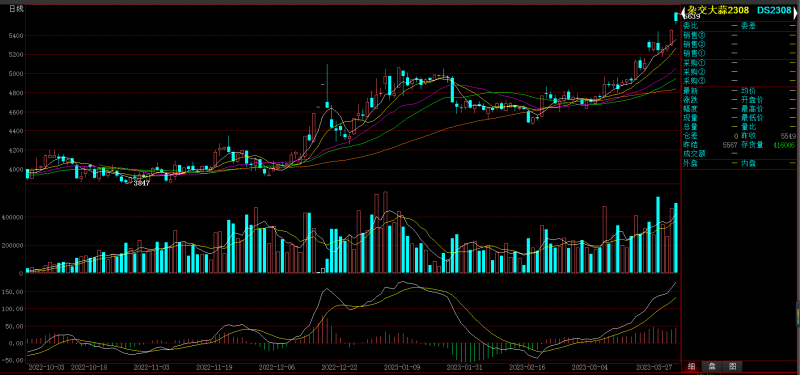Click the right edge vertical scrollbar thumb

pos(797,313)
